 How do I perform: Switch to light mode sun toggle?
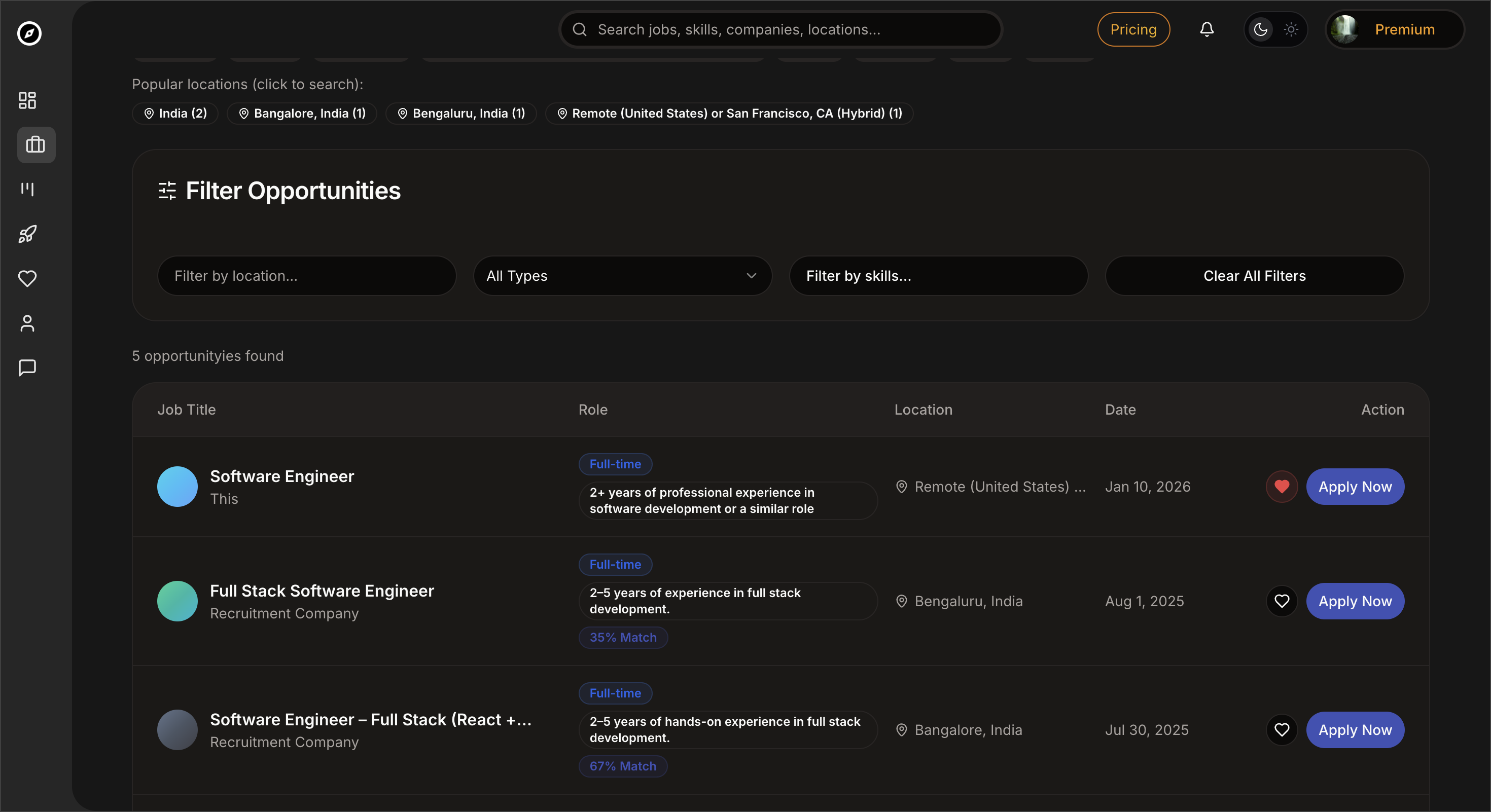pos(1291,29)
